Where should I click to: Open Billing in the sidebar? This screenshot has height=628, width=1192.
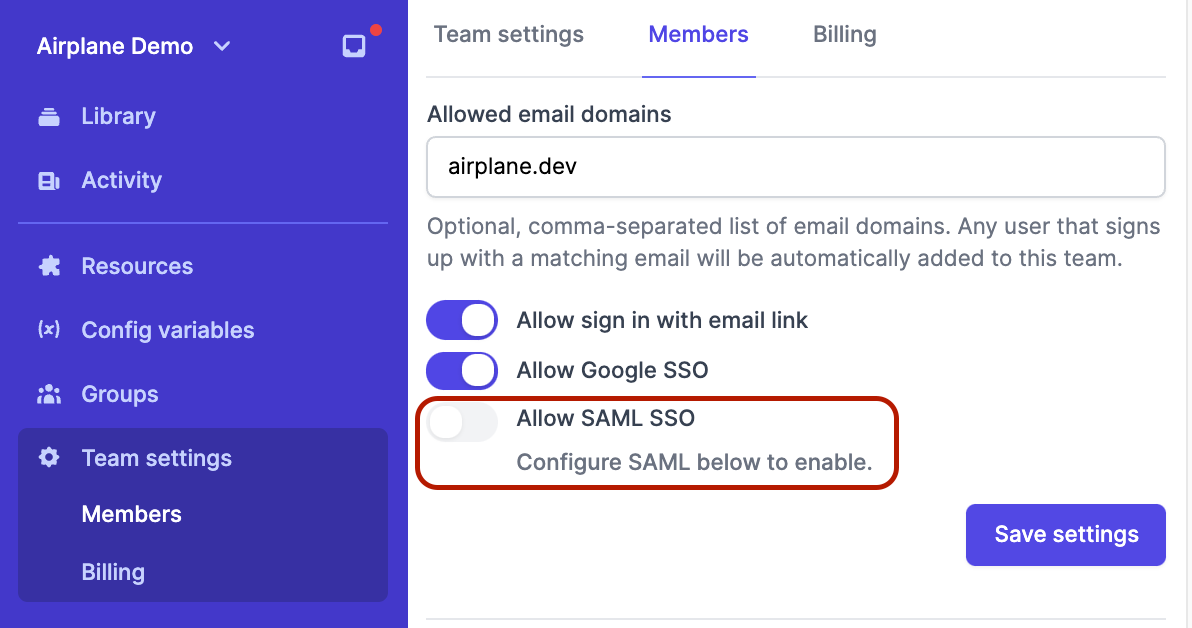113,572
